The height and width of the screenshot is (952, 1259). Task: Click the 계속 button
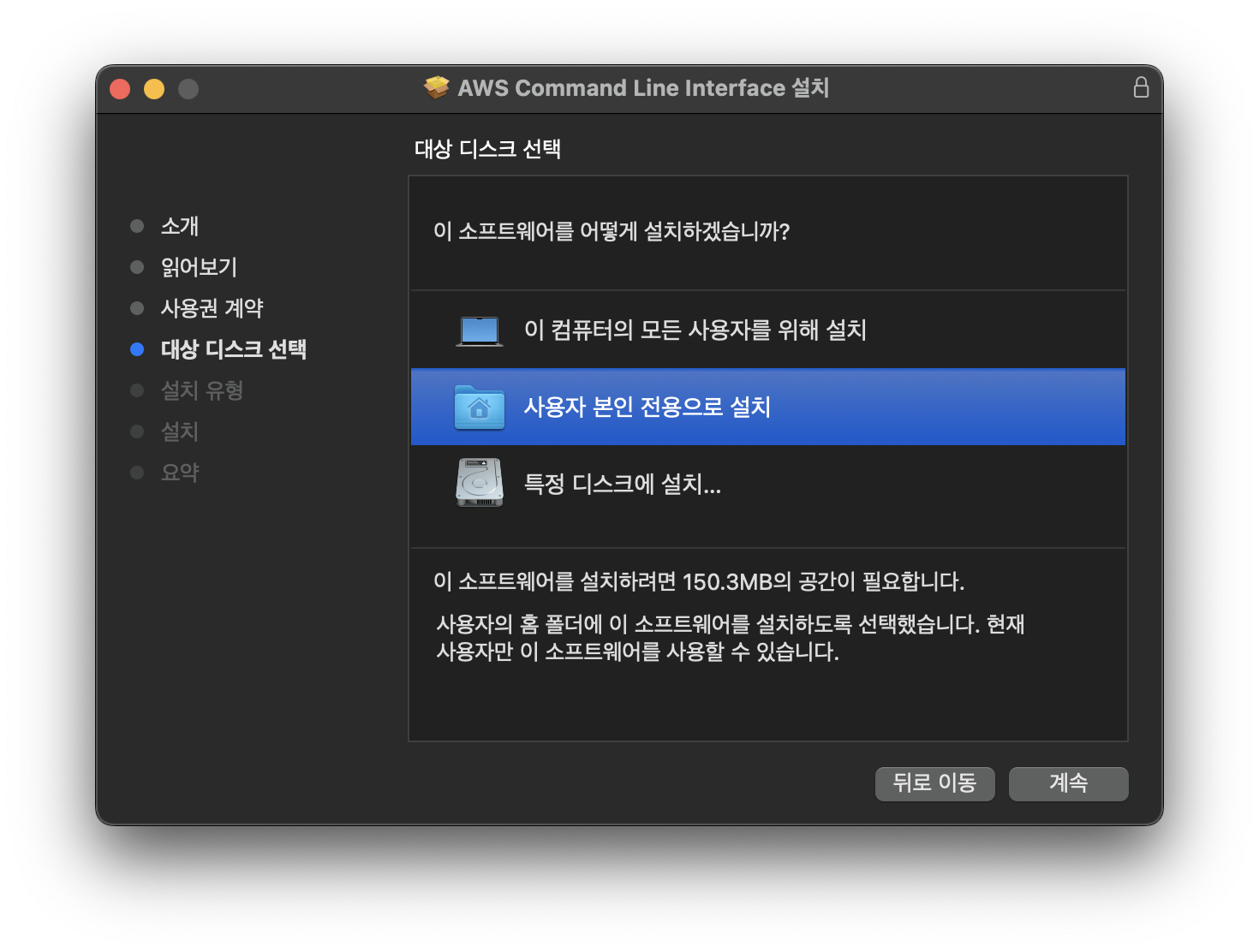click(x=1068, y=783)
